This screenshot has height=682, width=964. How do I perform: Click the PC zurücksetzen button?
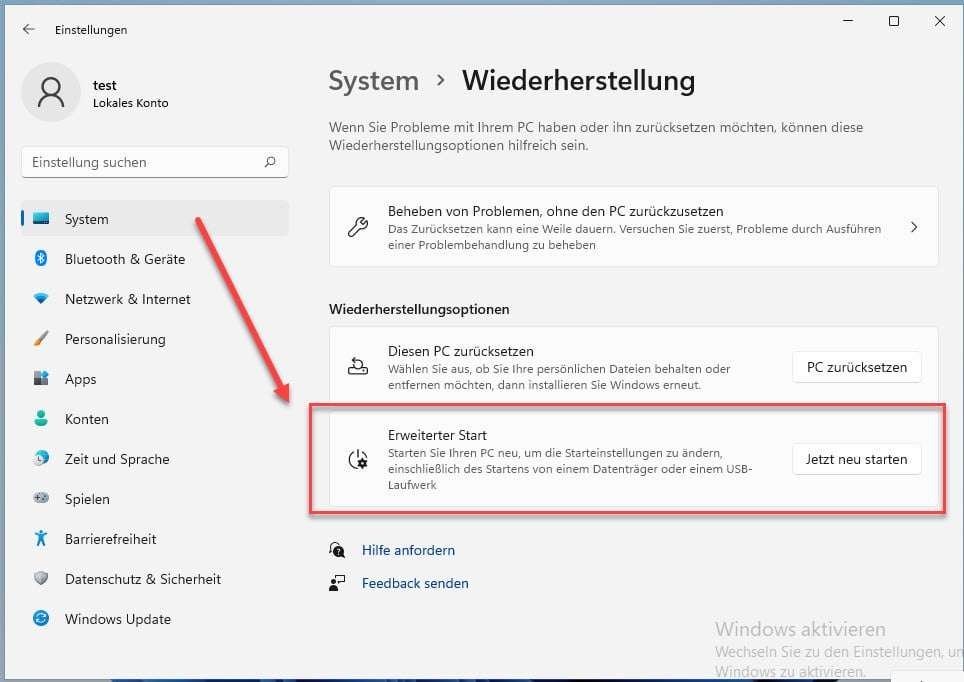[856, 367]
